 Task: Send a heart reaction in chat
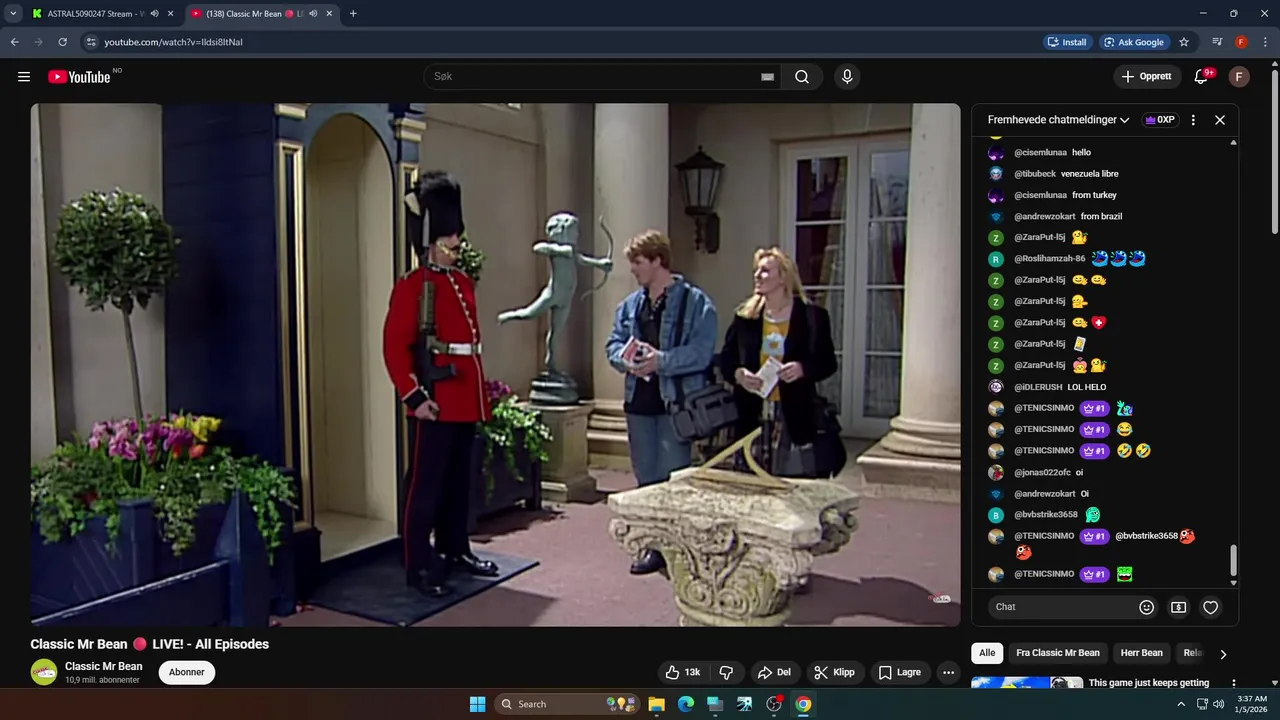[x=1211, y=607]
